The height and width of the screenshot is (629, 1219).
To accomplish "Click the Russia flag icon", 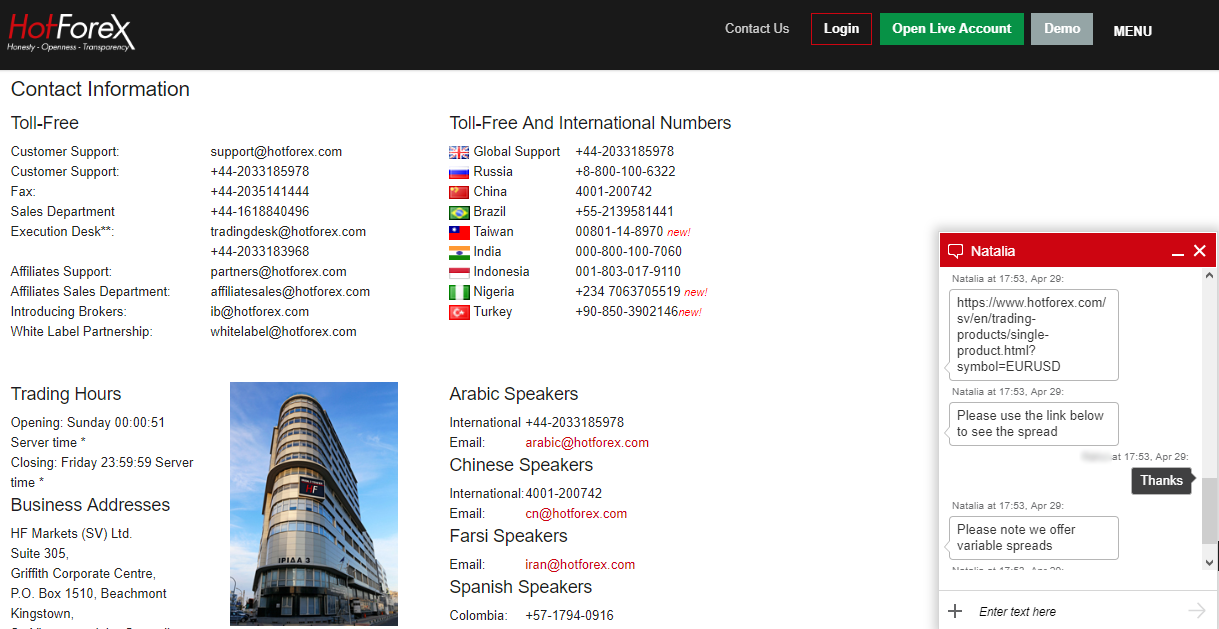I will point(459,172).
